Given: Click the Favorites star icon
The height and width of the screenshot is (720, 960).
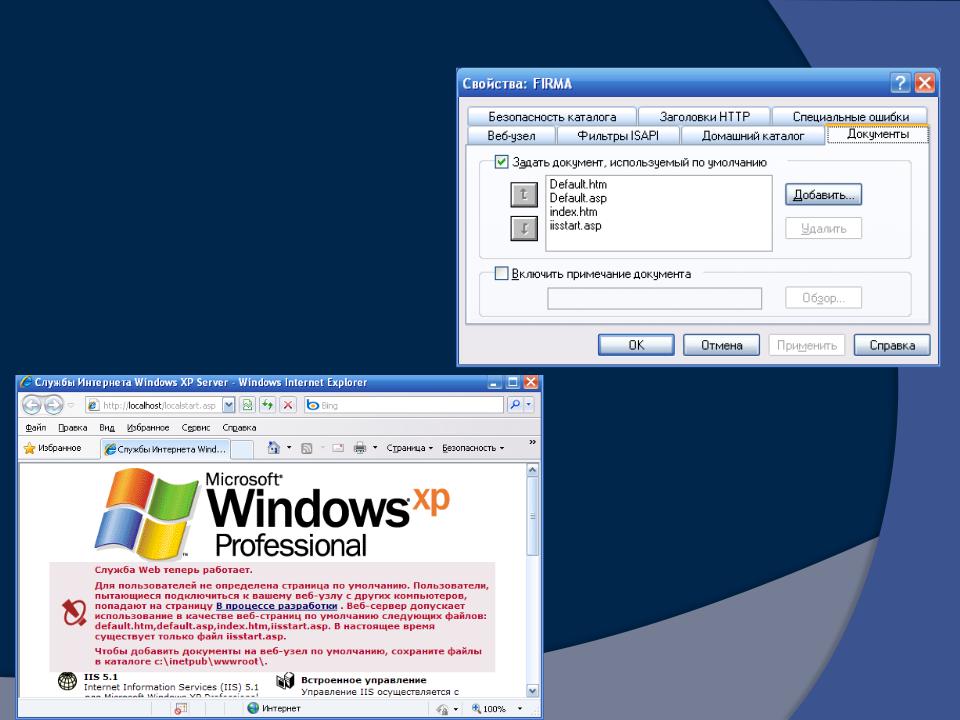Looking at the screenshot, I should (x=29, y=448).
